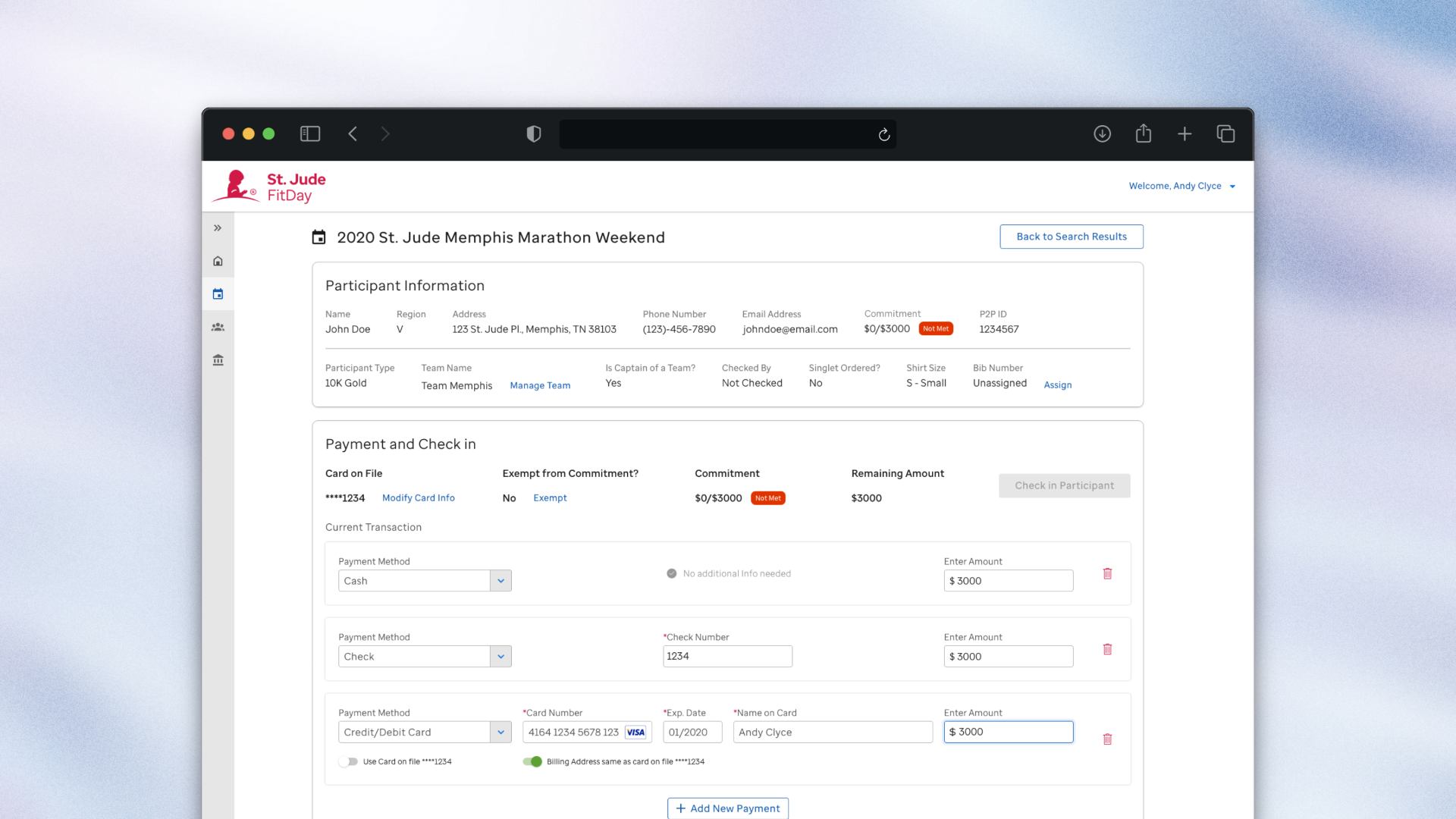Delete the Check payment row
The image size is (1456, 819).
pyautogui.click(x=1107, y=650)
